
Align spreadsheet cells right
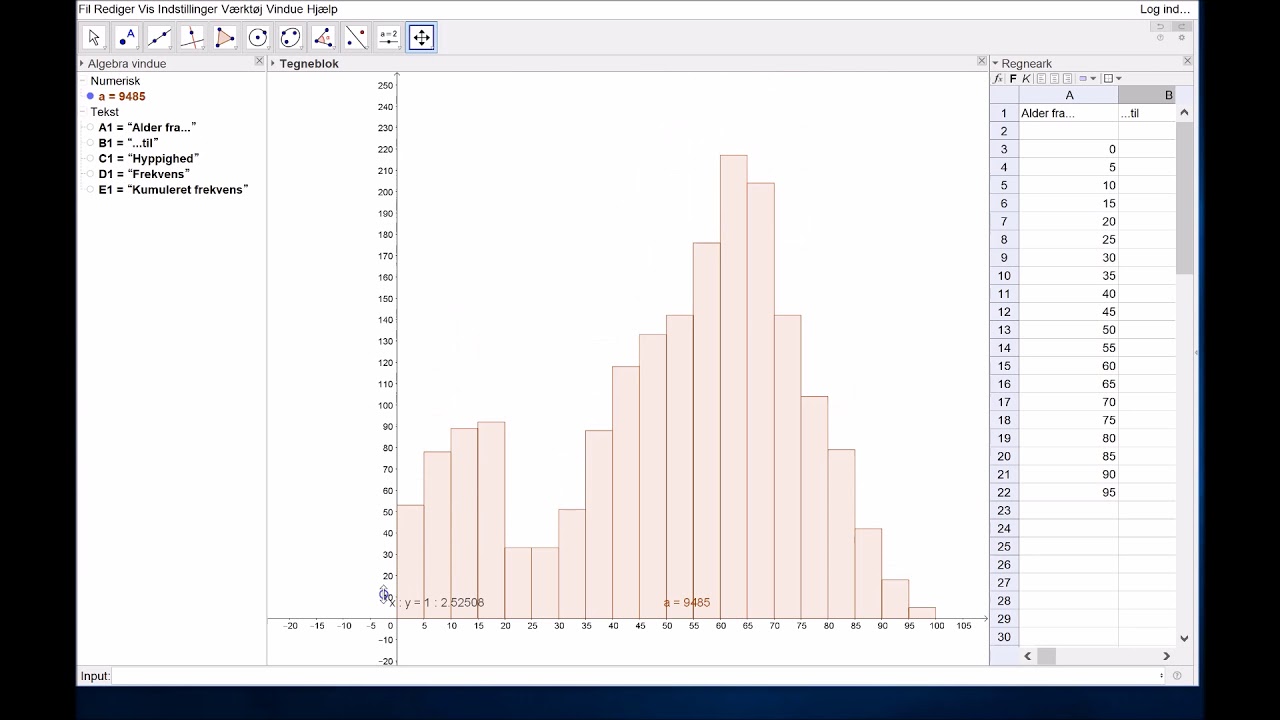[x=1067, y=79]
